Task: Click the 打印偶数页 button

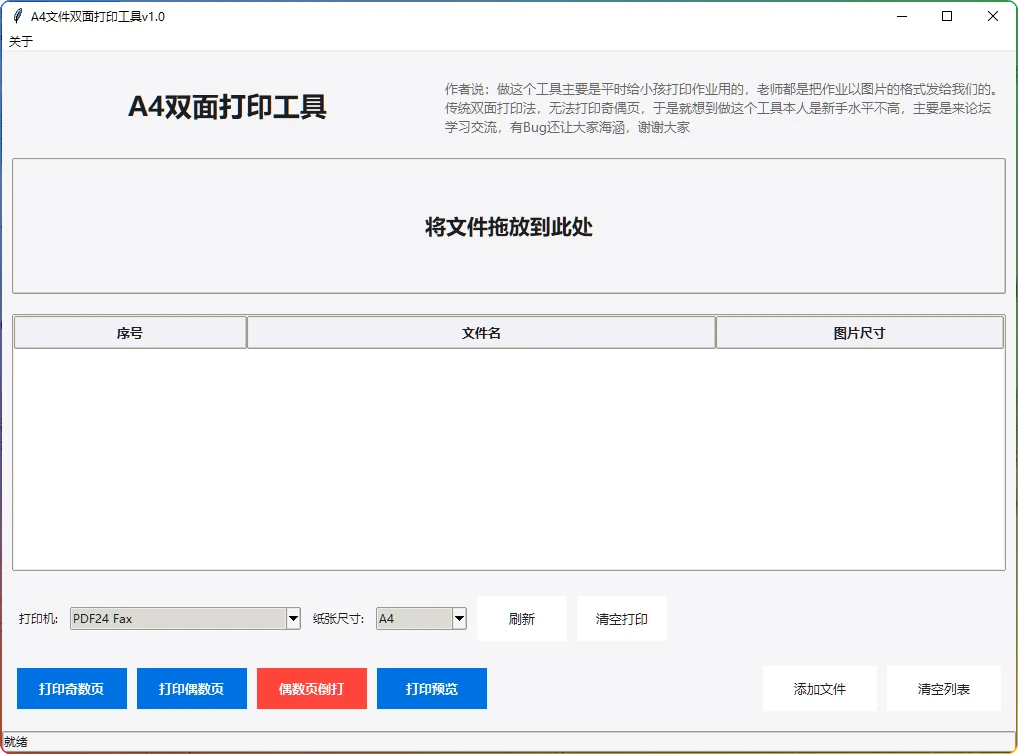Action: click(x=191, y=688)
